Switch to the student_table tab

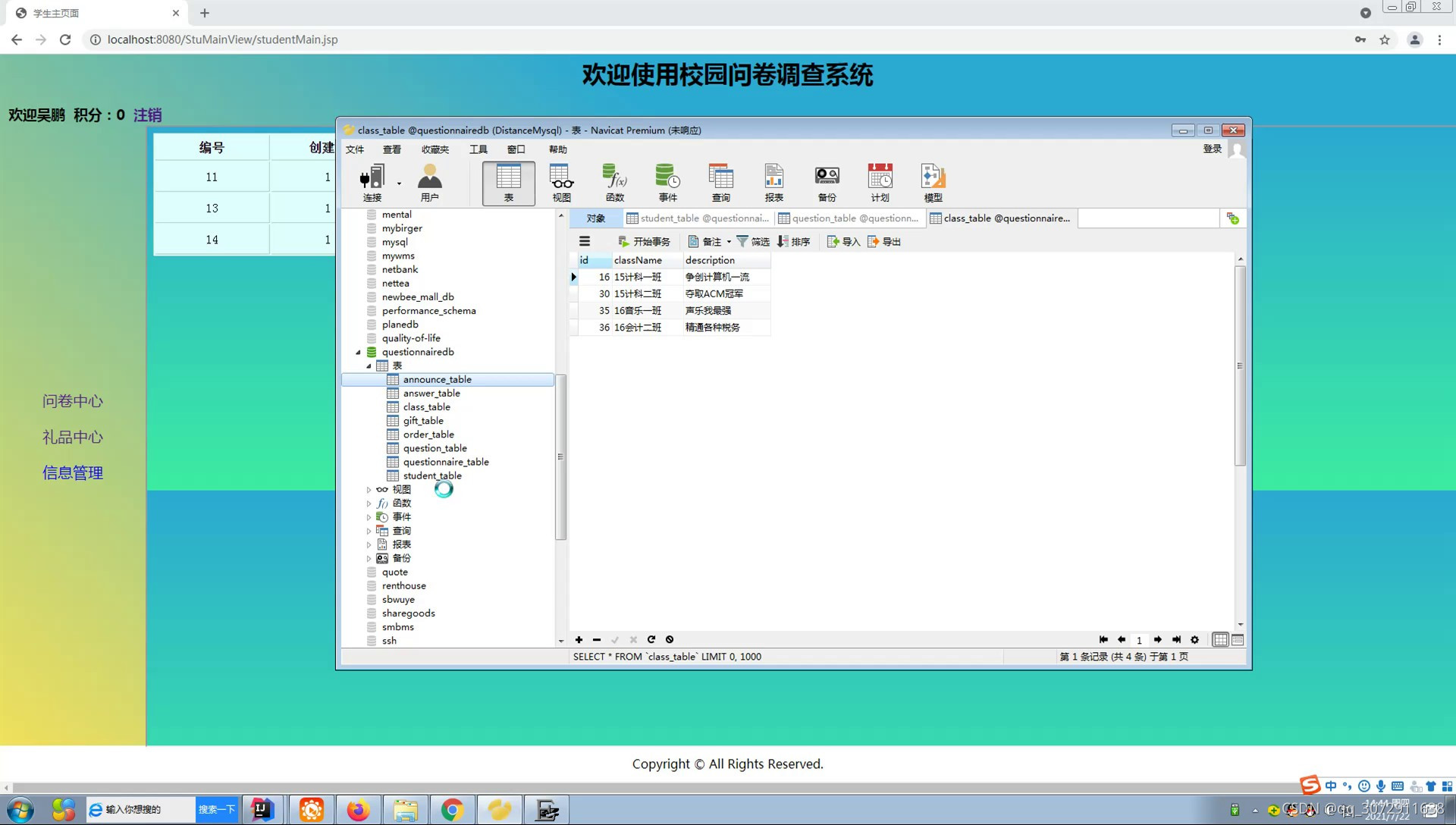click(x=698, y=218)
